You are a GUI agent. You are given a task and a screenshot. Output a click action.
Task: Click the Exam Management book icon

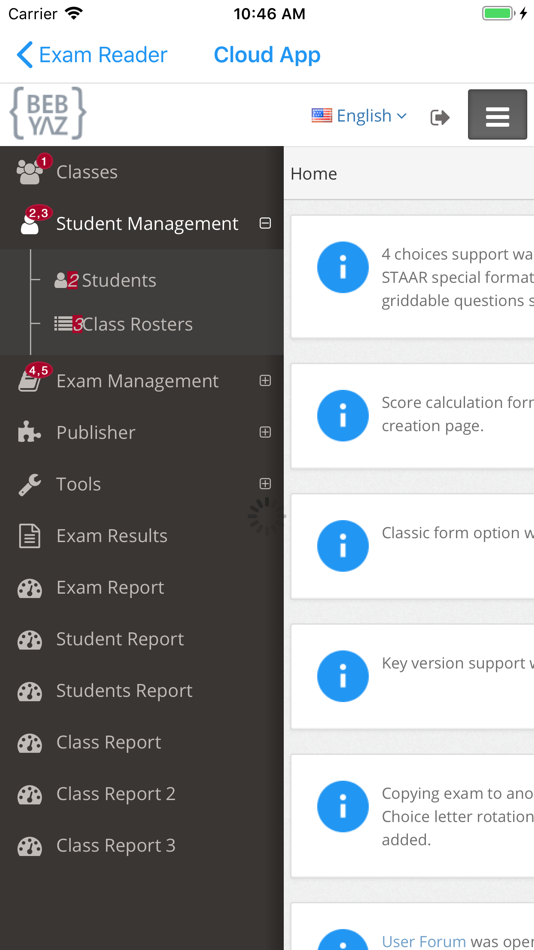pyautogui.click(x=30, y=381)
